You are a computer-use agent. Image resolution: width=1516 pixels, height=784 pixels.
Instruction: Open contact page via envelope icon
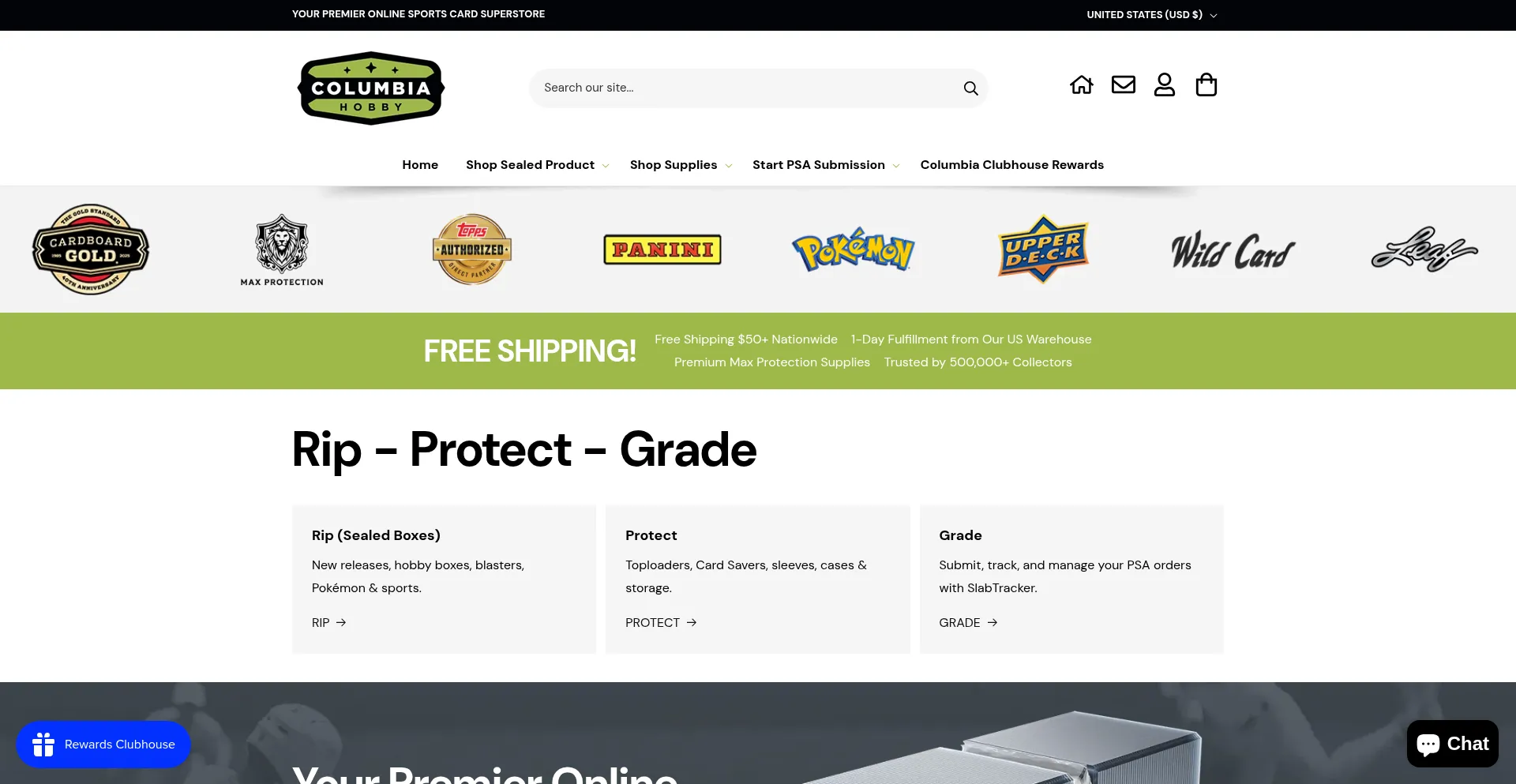coord(1124,84)
